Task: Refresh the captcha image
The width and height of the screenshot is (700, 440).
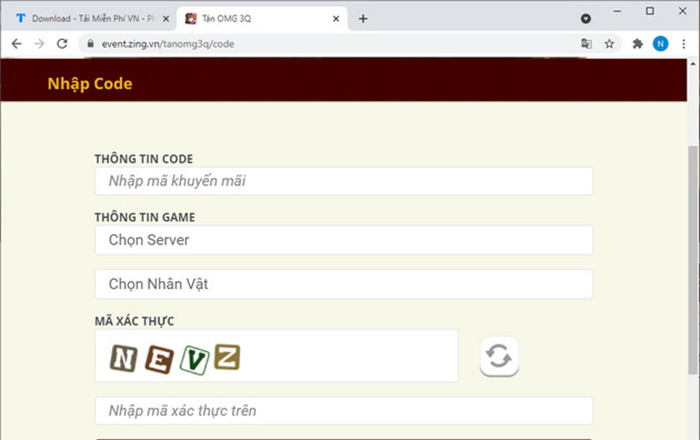Action: coord(499,357)
